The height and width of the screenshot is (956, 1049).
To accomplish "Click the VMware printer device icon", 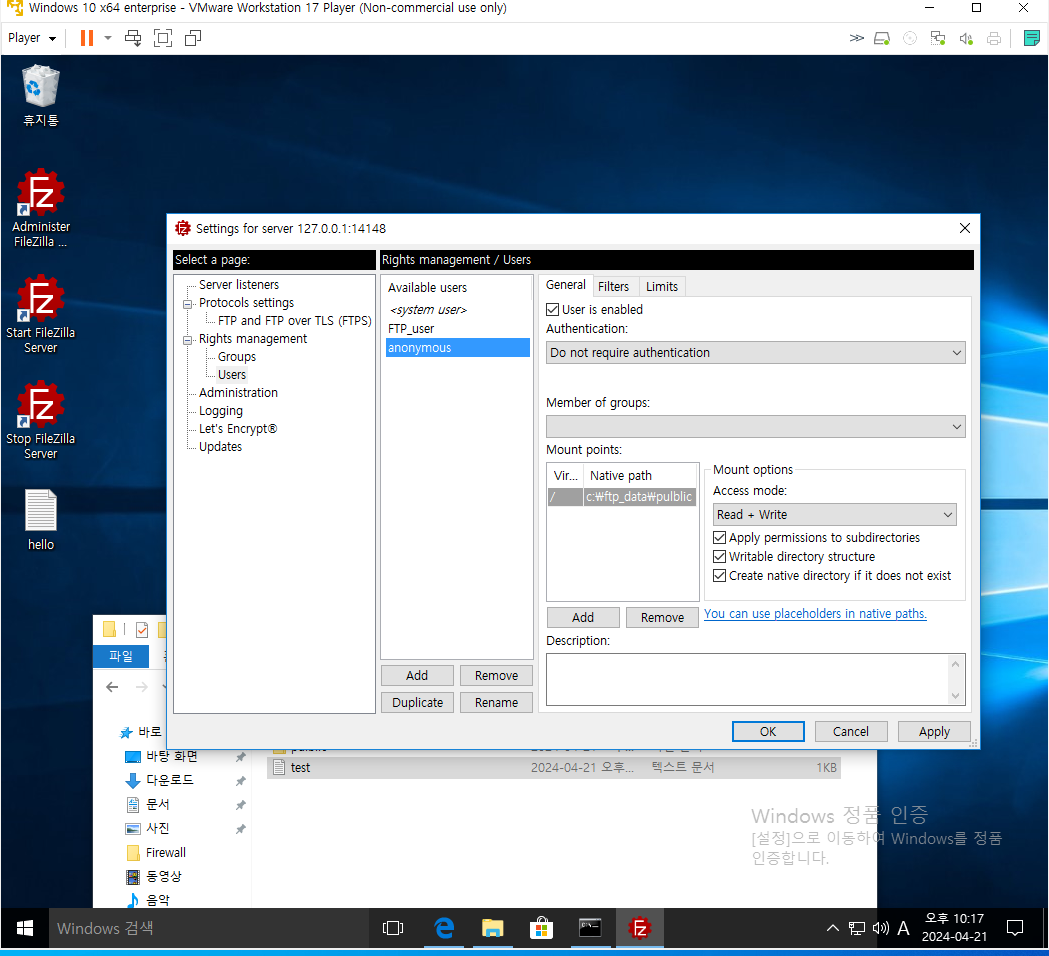I will 994,39.
